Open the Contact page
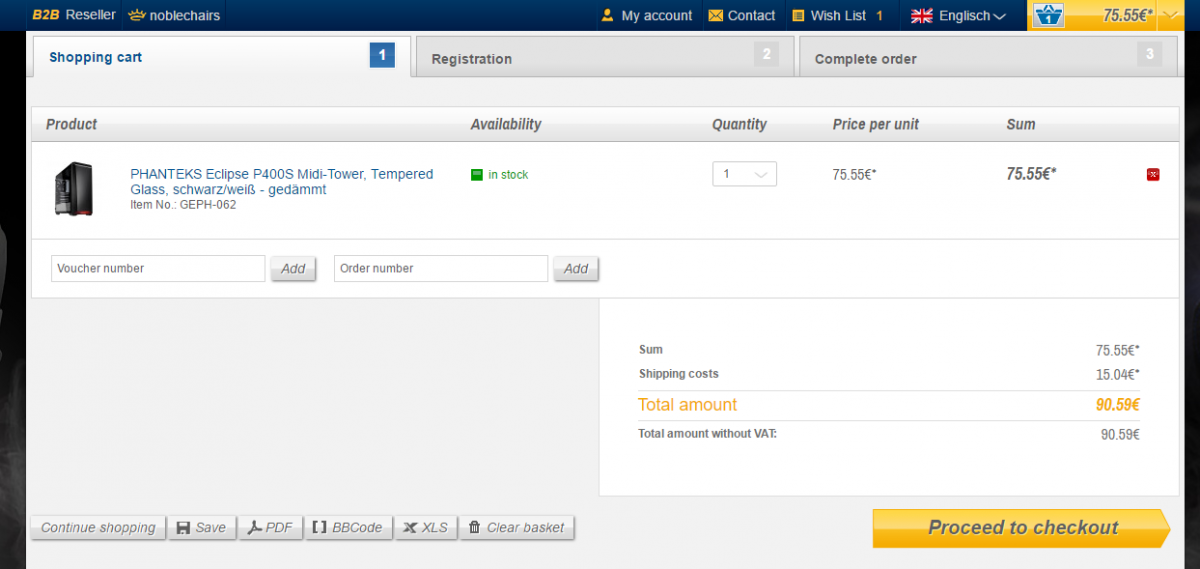The height and width of the screenshot is (569, 1200). coord(741,15)
